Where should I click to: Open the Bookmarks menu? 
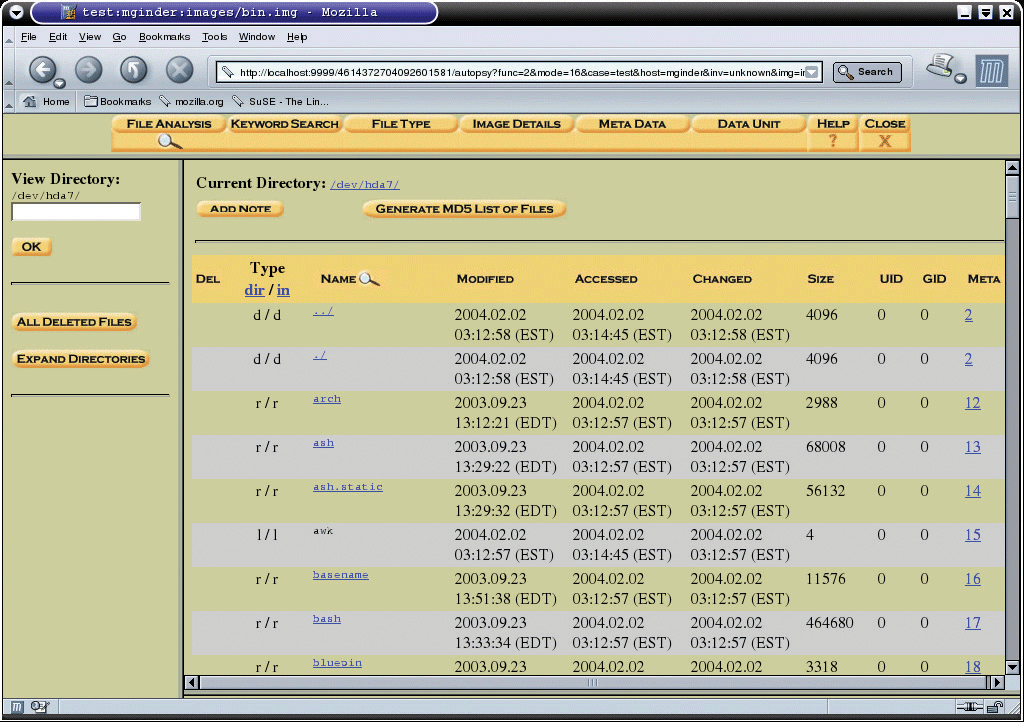point(165,37)
